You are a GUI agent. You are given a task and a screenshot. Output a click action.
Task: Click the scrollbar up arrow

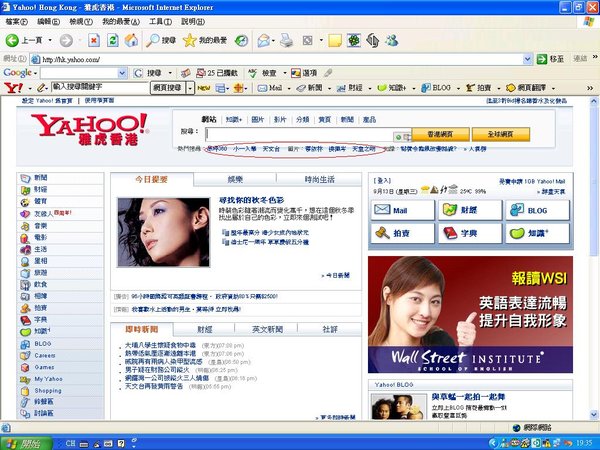click(x=593, y=101)
